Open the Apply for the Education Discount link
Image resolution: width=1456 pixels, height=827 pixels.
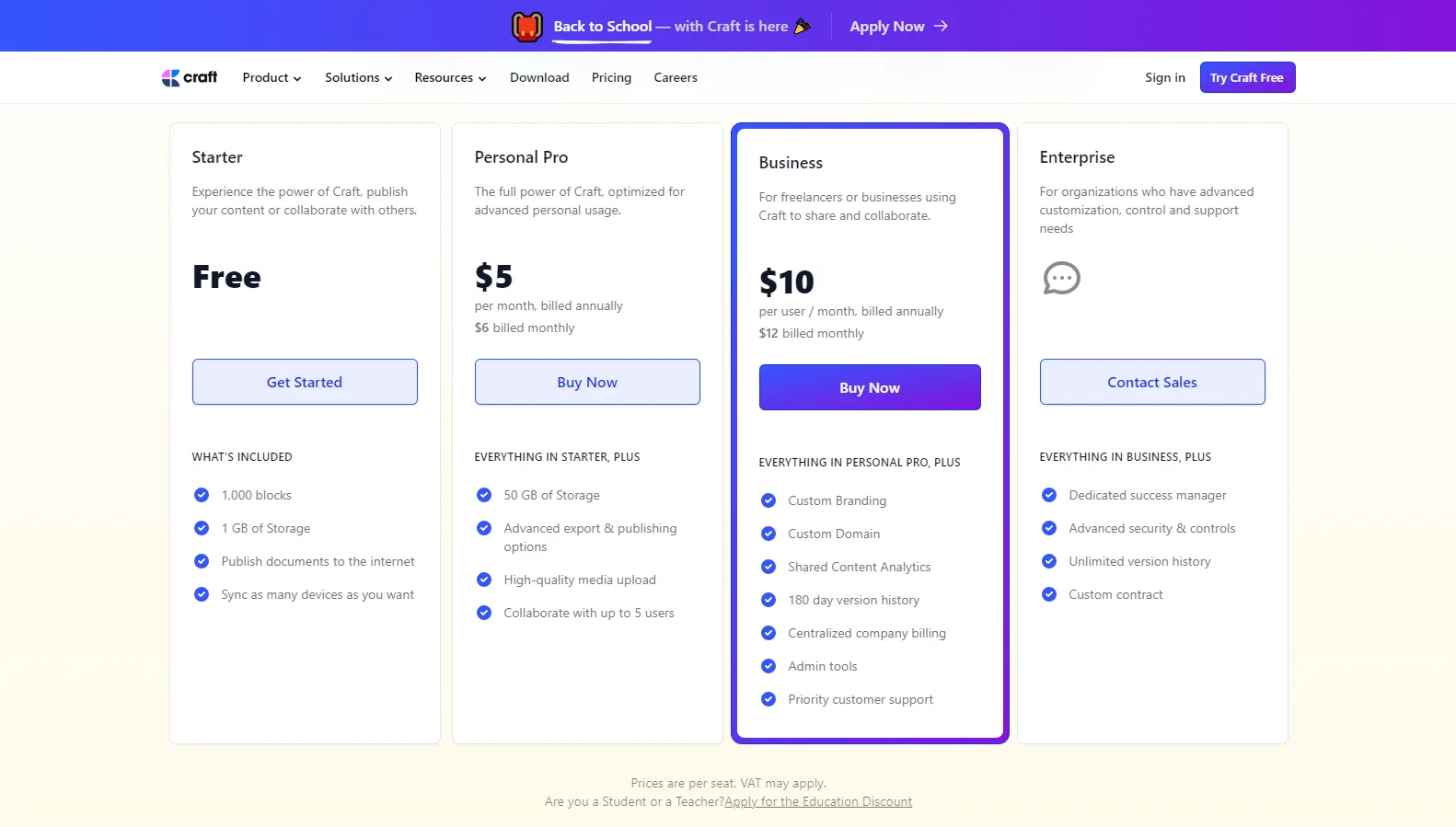click(x=818, y=801)
